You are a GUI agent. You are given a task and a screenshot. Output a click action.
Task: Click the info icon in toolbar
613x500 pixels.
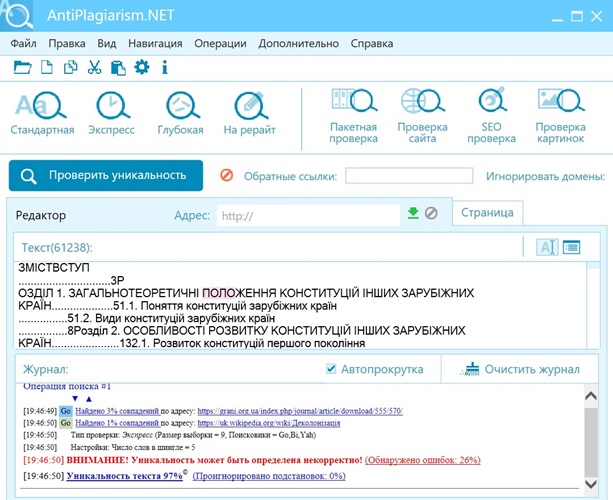click(165, 67)
